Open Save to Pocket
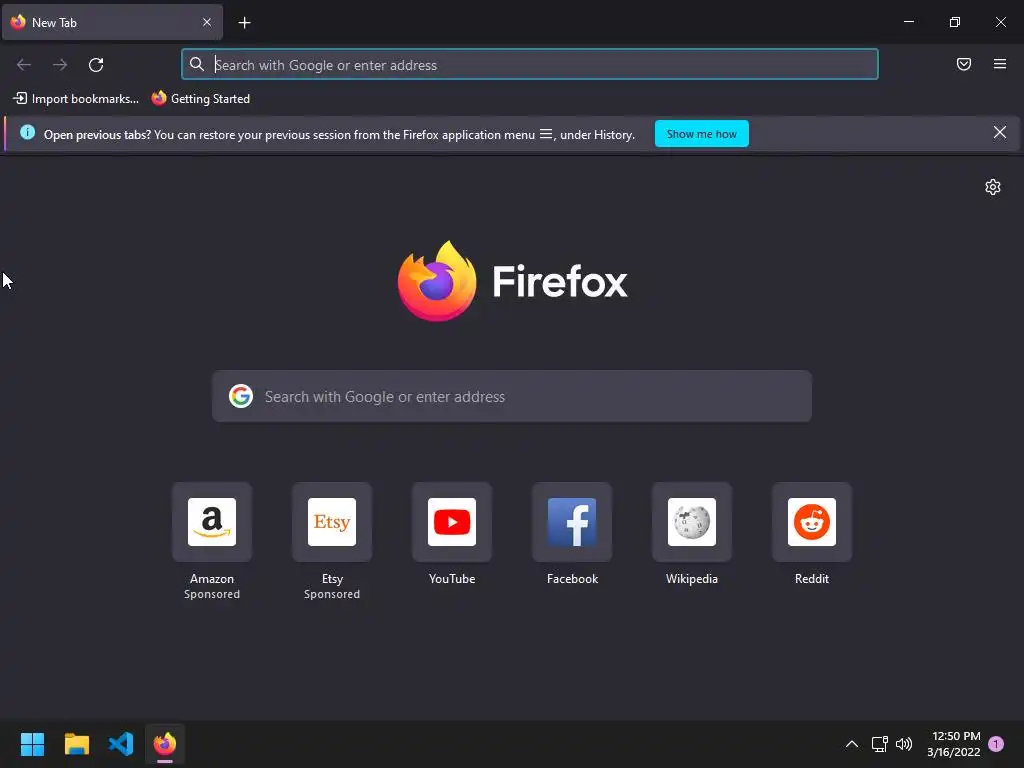1024x768 pixels. point(964,64)
